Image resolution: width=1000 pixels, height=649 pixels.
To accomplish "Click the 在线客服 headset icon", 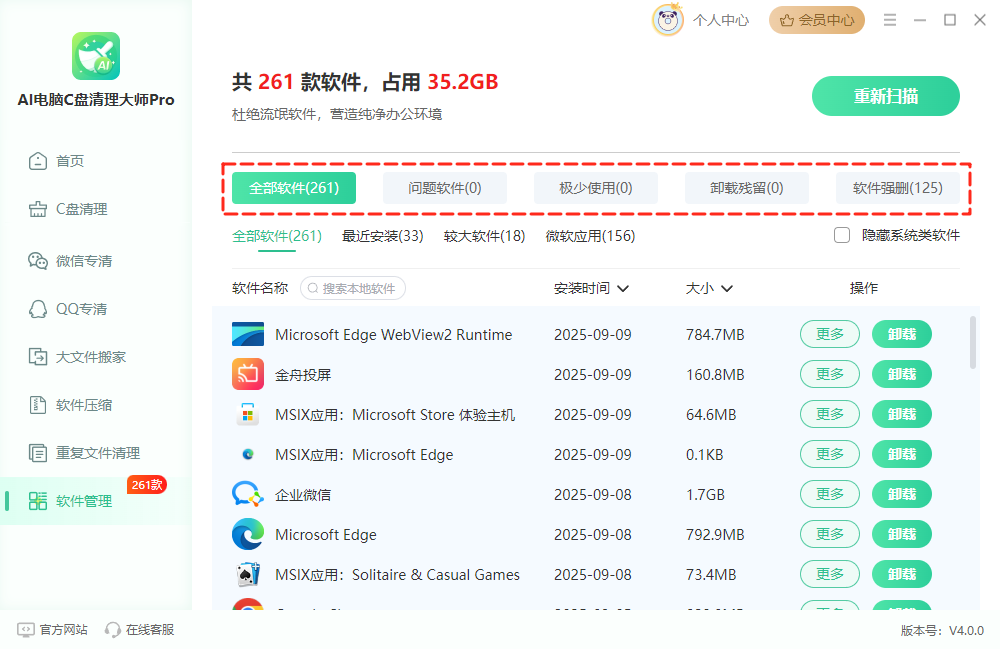I will [x=113, y=630].
